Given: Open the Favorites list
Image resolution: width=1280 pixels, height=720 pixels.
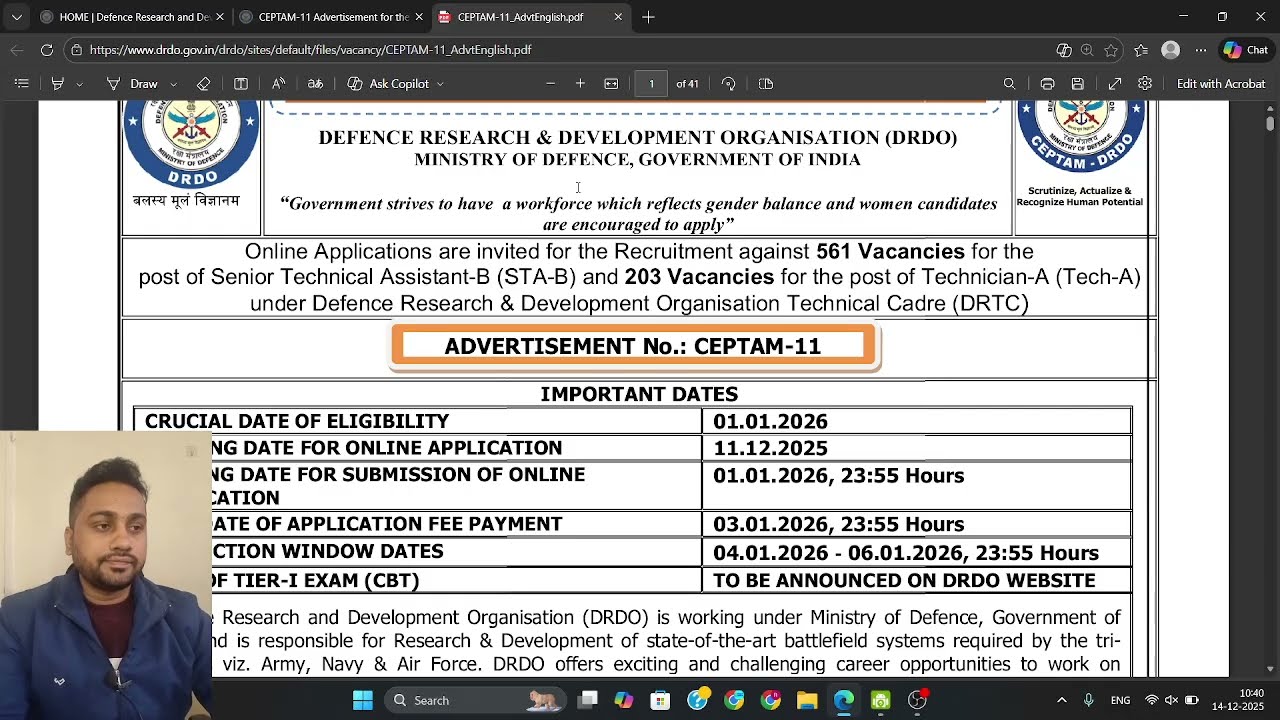Looking at the screenshot, I should [1141, 50].
